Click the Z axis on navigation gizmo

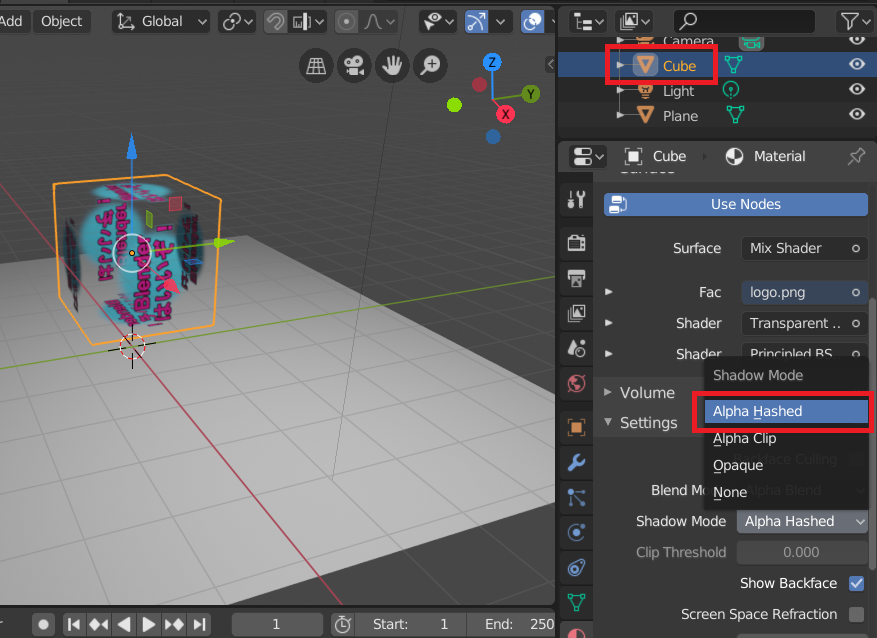pos(492,62)
